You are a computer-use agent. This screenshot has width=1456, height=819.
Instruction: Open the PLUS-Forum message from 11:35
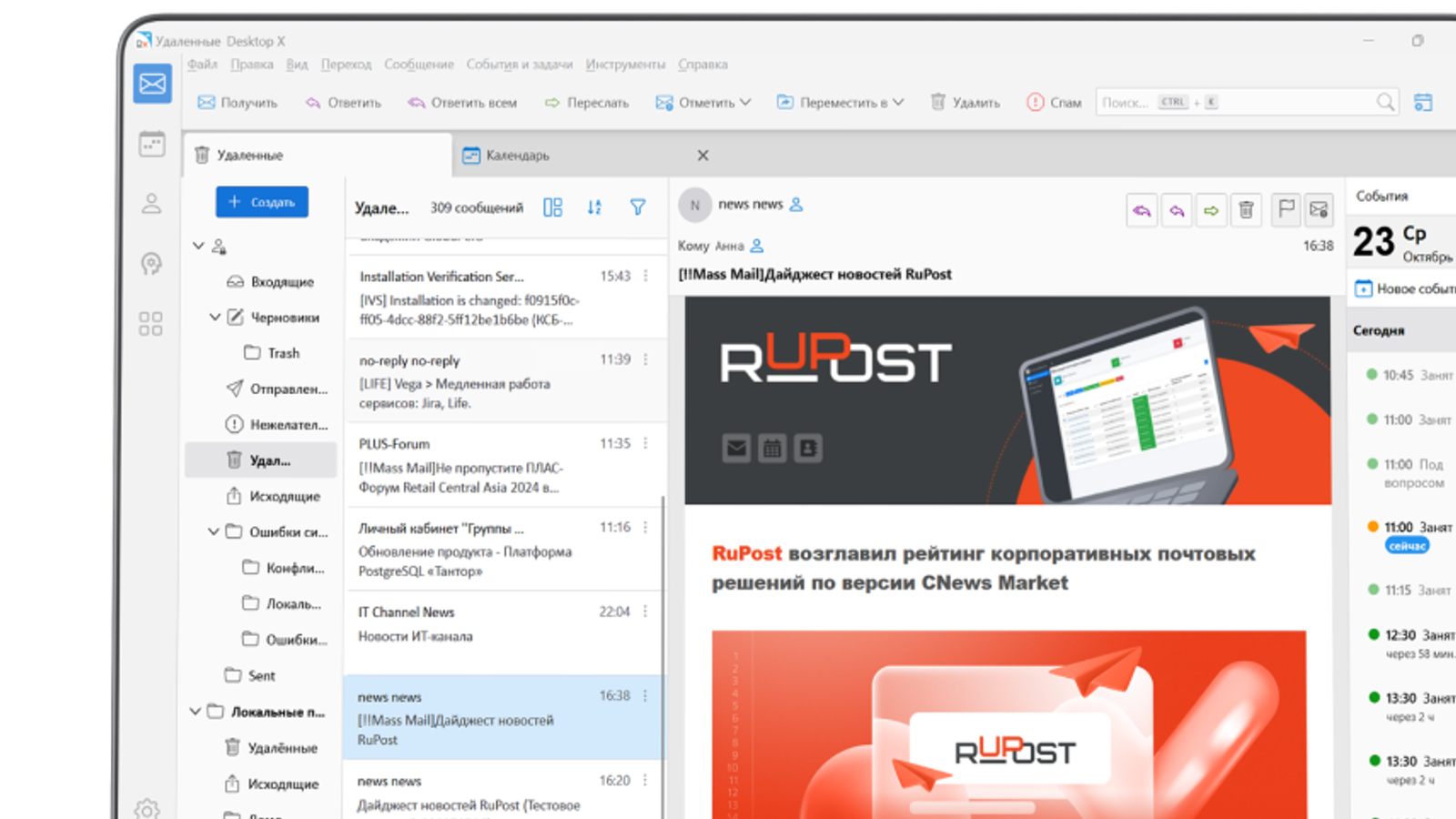[x=504, y=465]
